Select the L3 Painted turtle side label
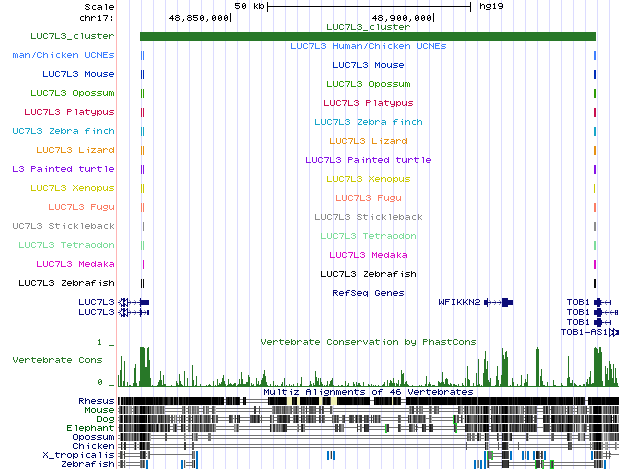Screen dimensions: 620x469 point(58,169)
